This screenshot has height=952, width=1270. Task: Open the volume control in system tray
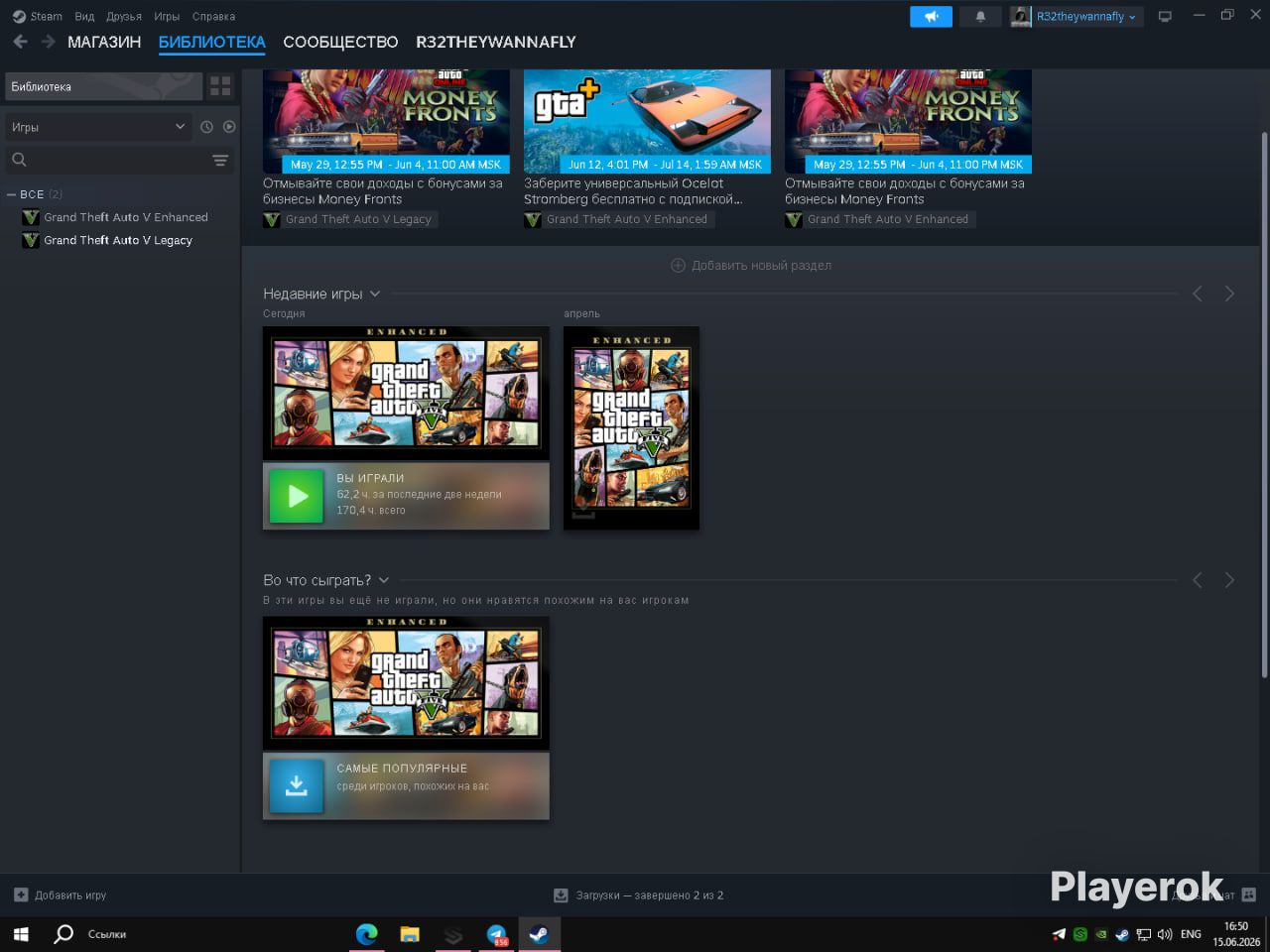pyautogui.click(x=1165, y=934)
